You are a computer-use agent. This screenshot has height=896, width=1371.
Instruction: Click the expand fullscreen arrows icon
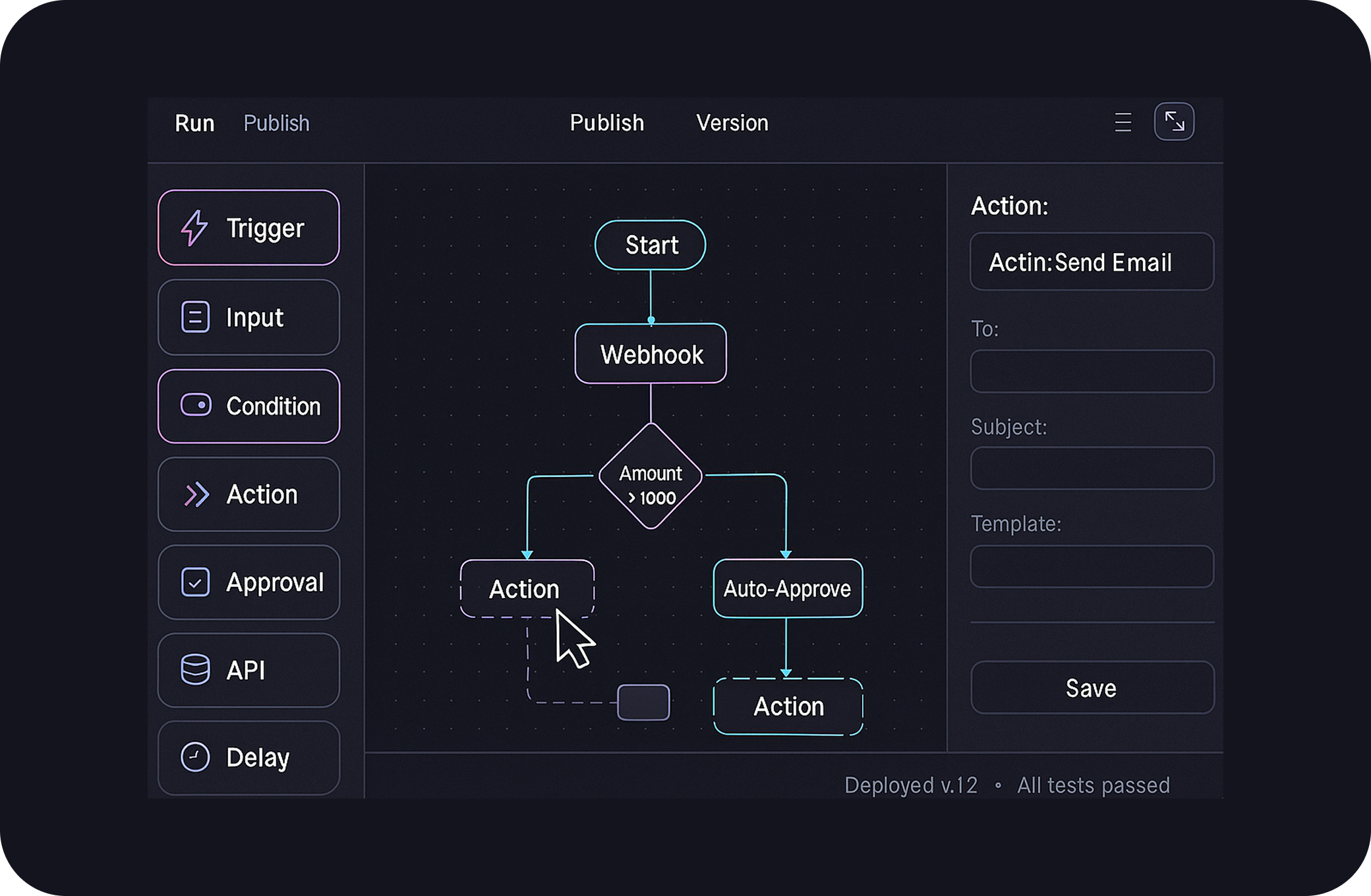pos(1174,122)
